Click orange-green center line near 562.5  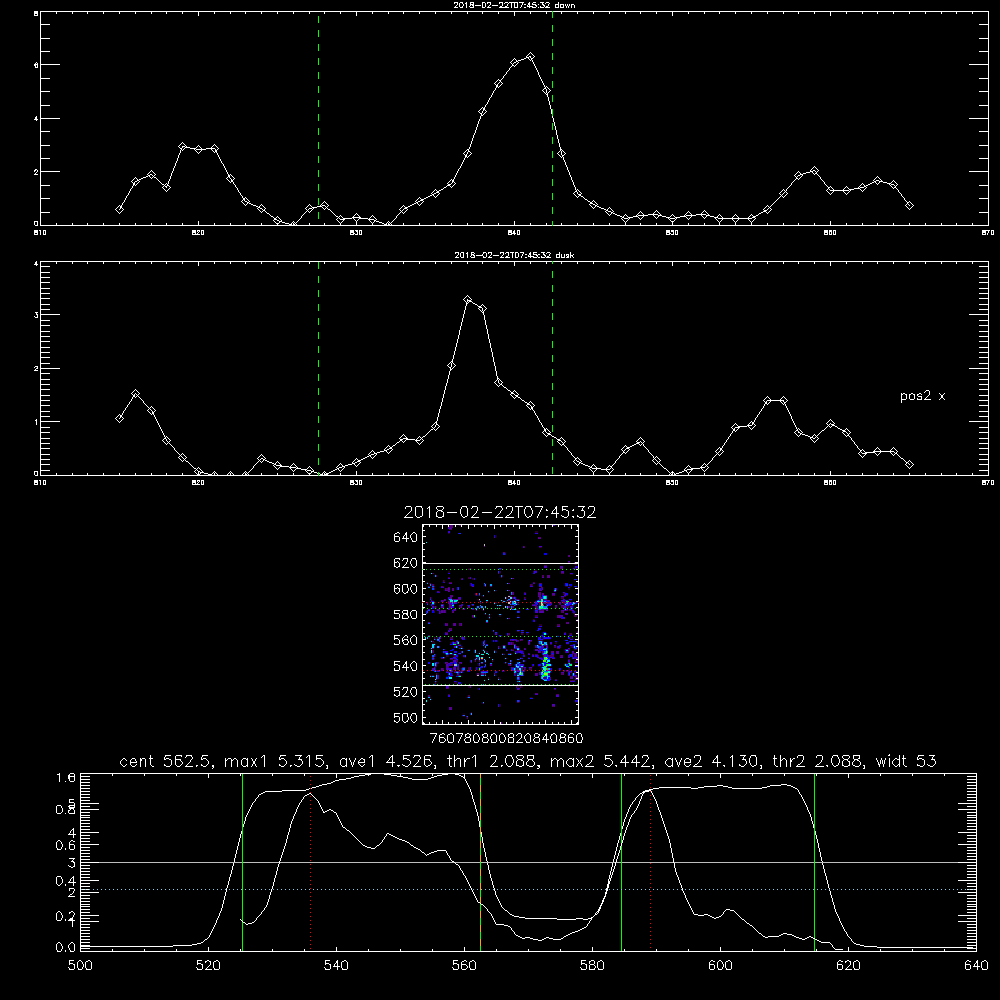(480, 862)
